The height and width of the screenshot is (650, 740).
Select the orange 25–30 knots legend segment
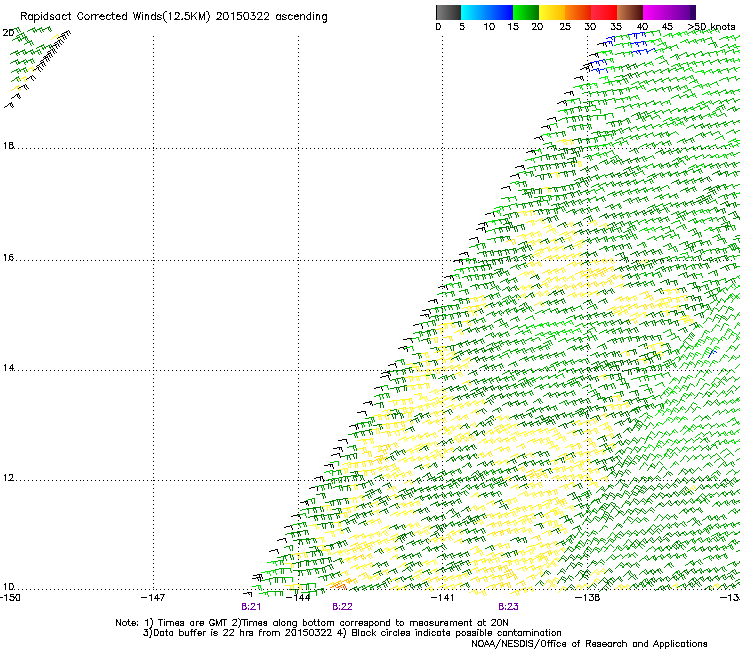point(578,12)
